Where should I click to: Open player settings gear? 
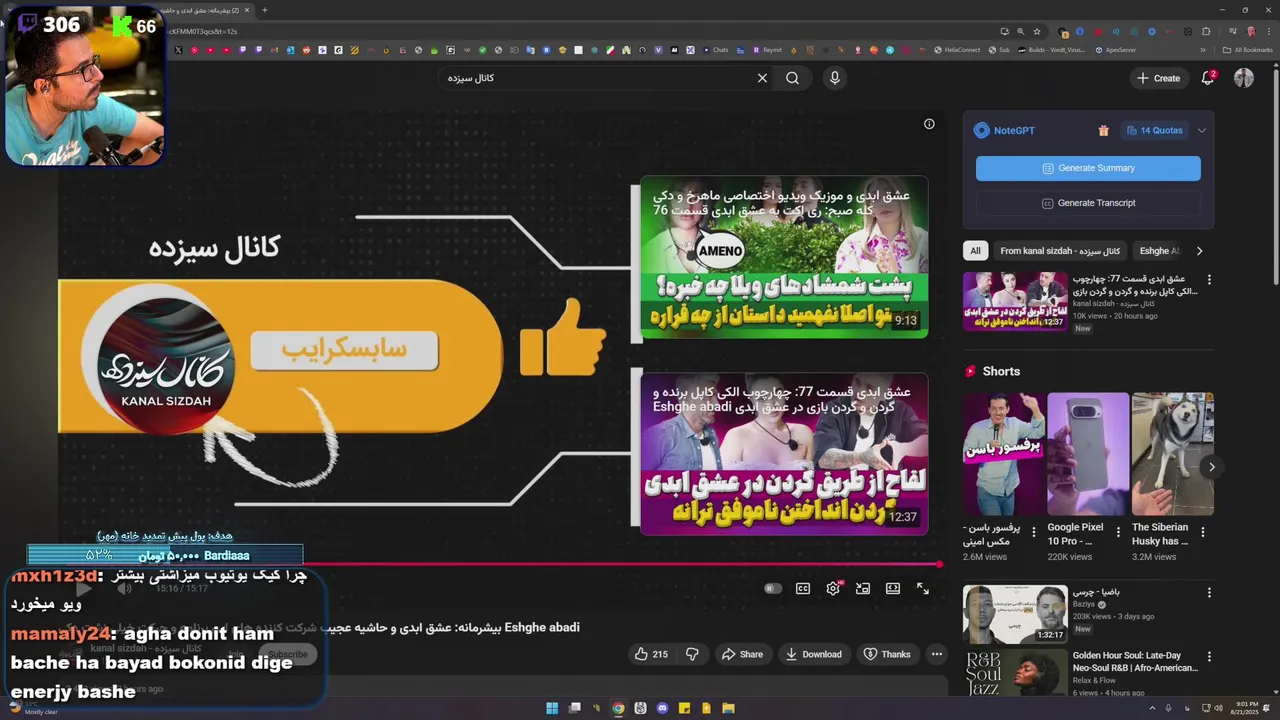(833, 589)
